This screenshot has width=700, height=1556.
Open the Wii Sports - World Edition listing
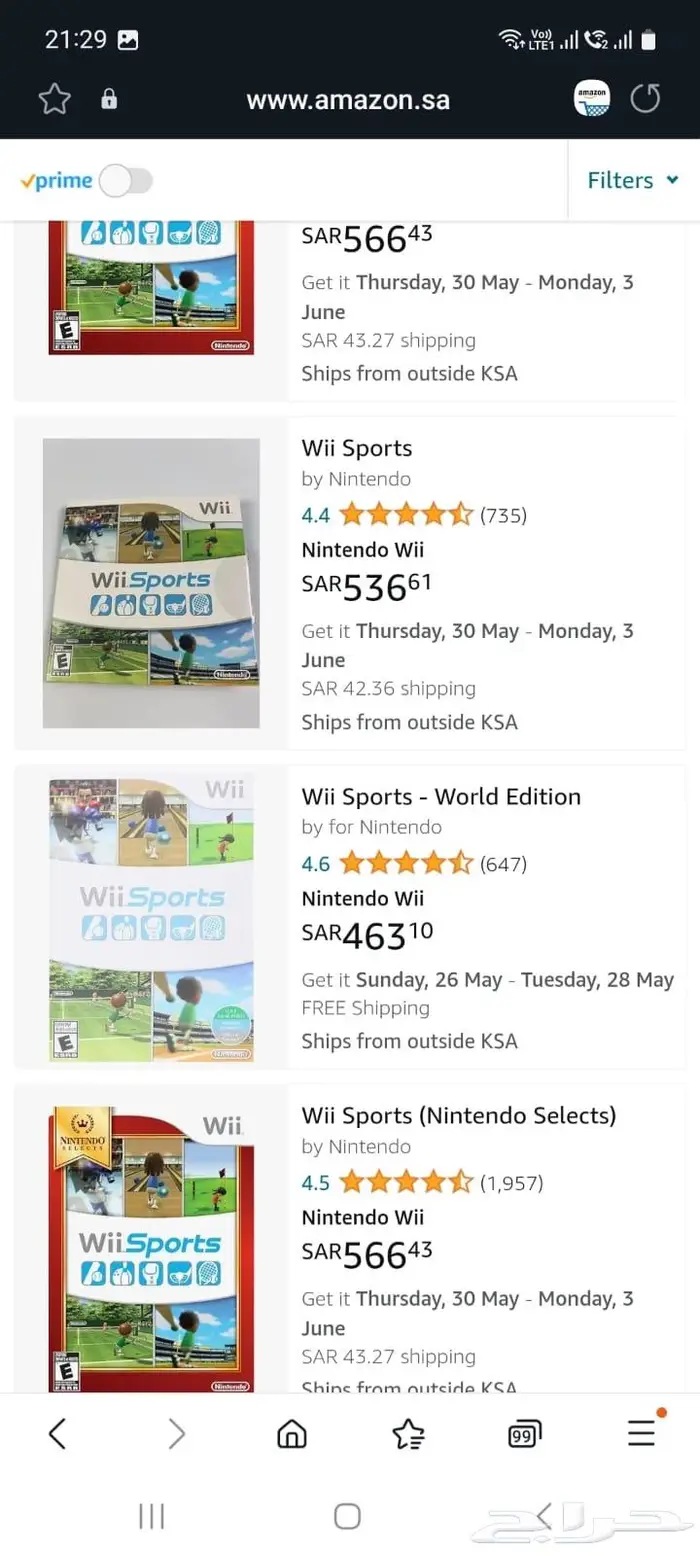(x=441, y=797)
